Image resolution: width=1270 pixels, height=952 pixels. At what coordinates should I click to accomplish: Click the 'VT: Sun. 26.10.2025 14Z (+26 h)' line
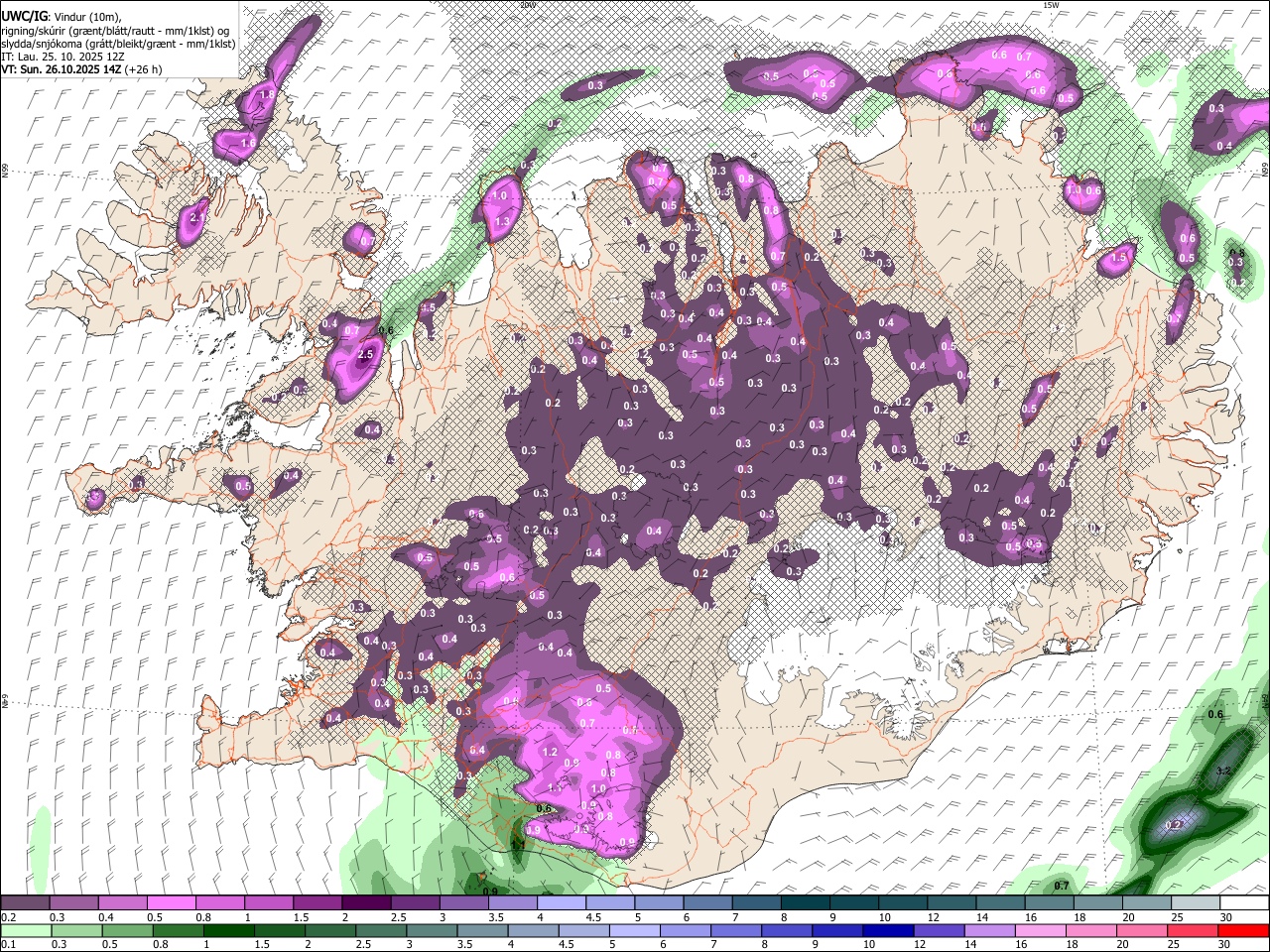[81, 70]
